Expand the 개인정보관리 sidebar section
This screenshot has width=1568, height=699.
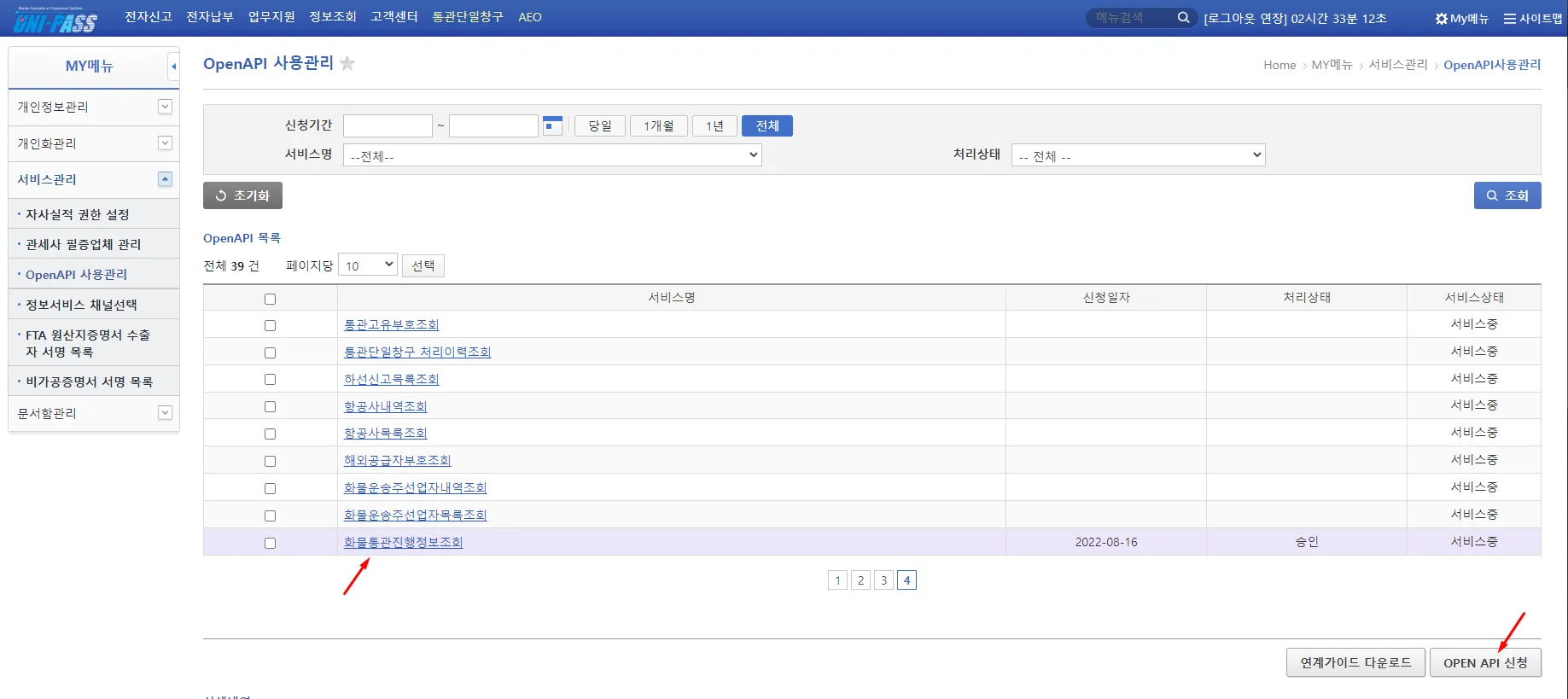tap(166, 107)
